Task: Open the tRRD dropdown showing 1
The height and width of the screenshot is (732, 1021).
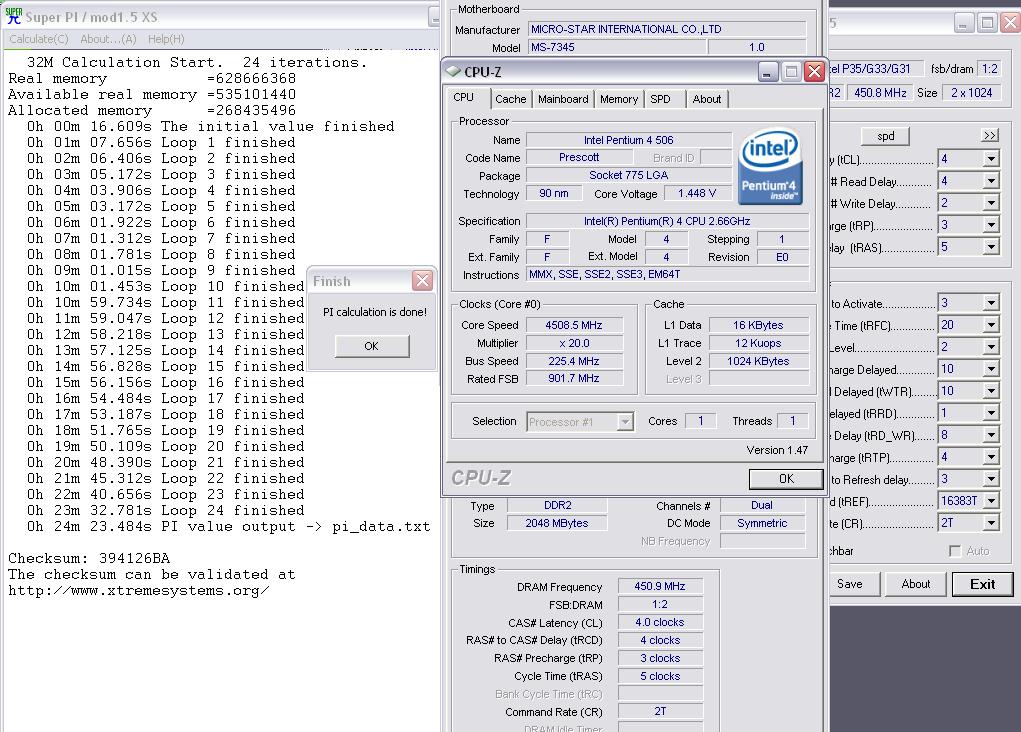Action: pos(990,413)
